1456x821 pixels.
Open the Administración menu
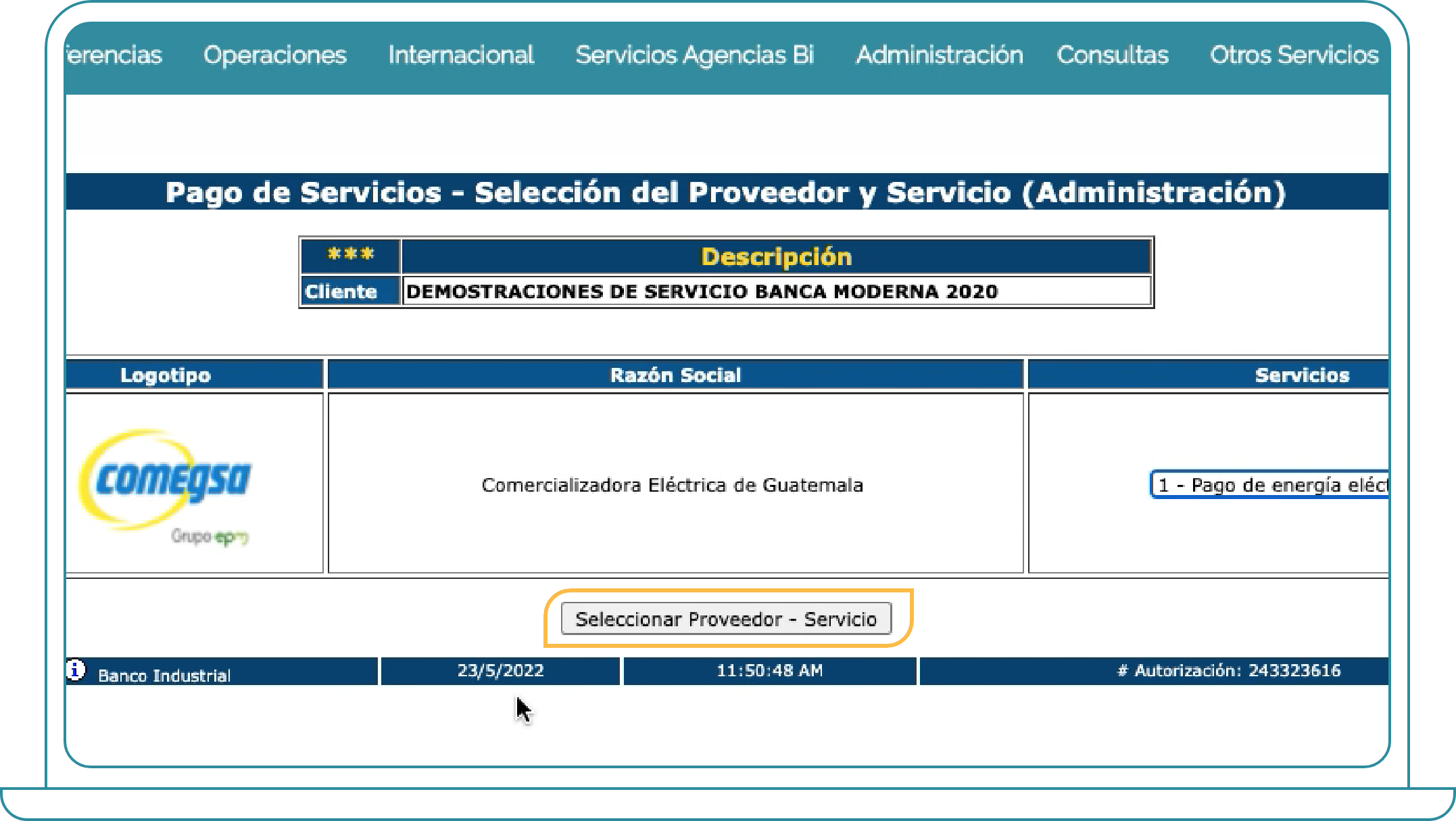940,55
